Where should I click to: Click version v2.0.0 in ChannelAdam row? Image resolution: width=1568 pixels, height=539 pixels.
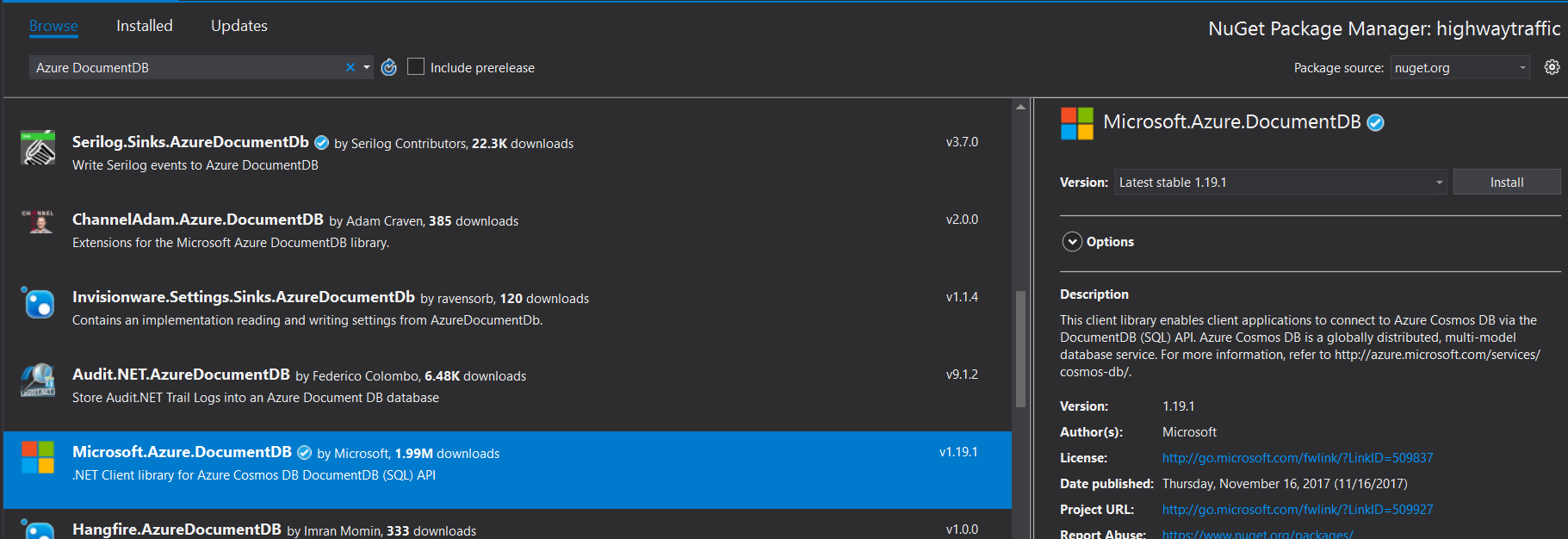point(962,220)
